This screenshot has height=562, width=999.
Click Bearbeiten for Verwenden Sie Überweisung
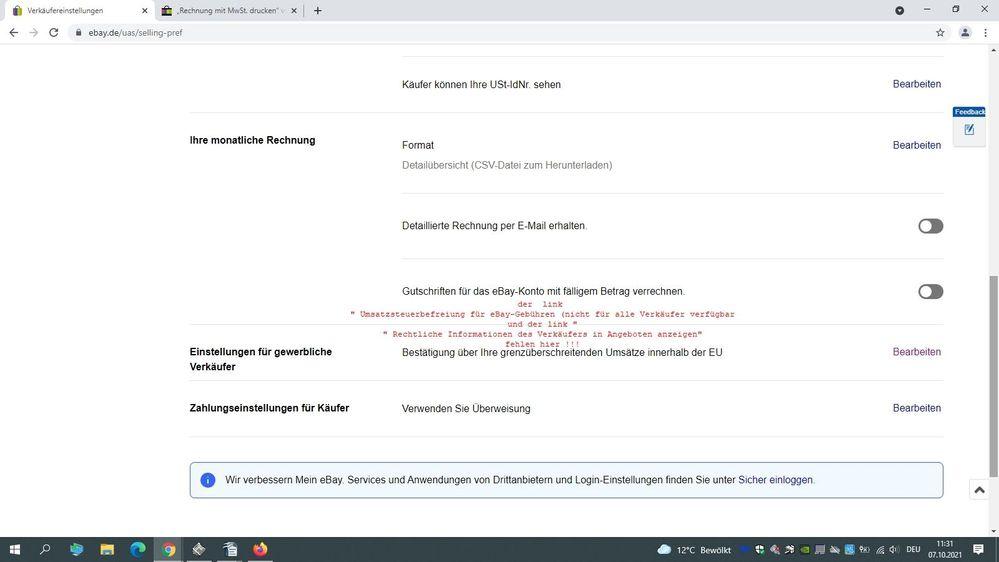click(916, 408)
